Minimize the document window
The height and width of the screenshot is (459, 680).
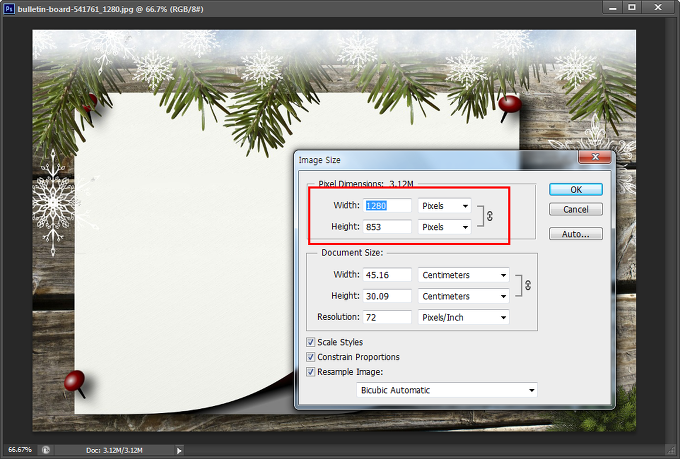612,8
